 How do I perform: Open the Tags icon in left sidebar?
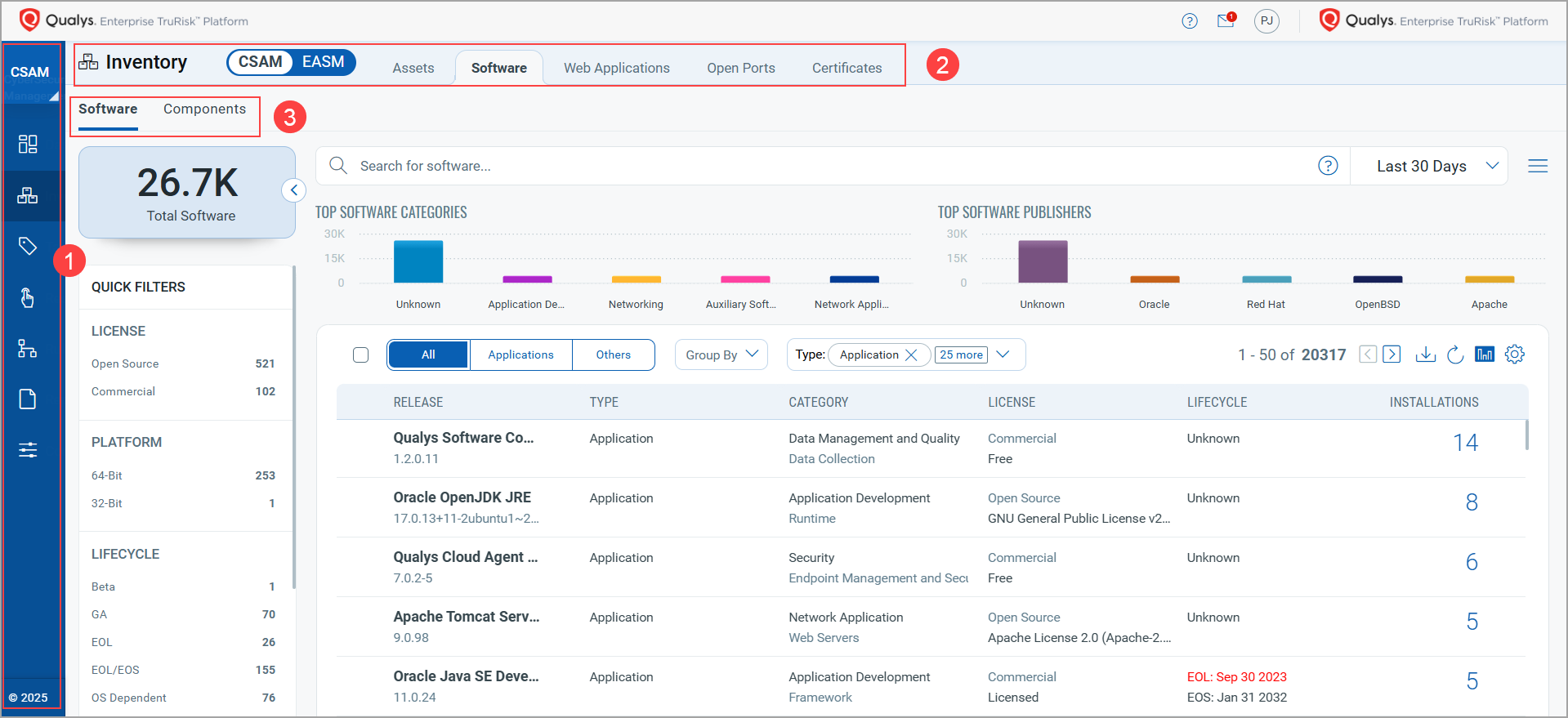(x=28, y=246)
